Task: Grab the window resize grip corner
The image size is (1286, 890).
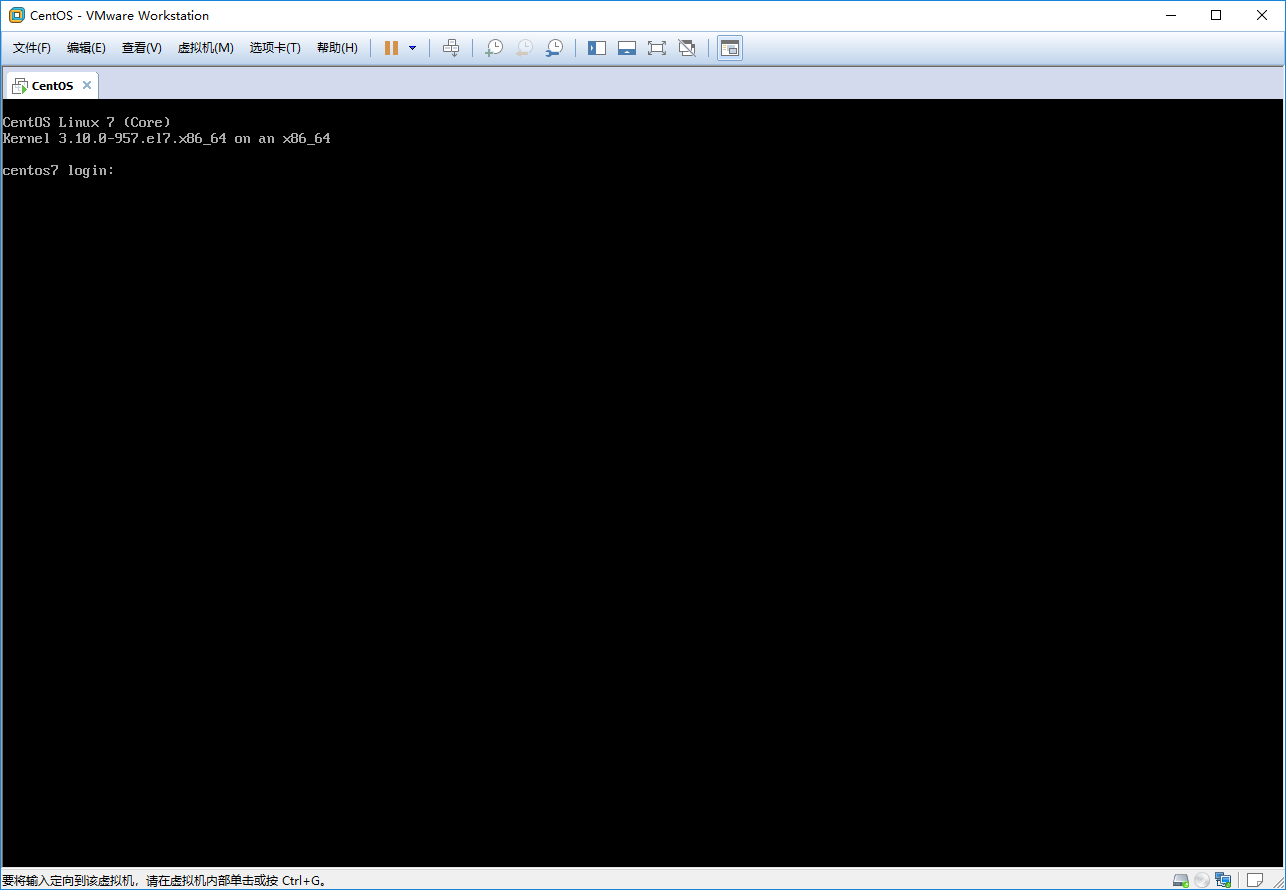Action: [1277, 881]
